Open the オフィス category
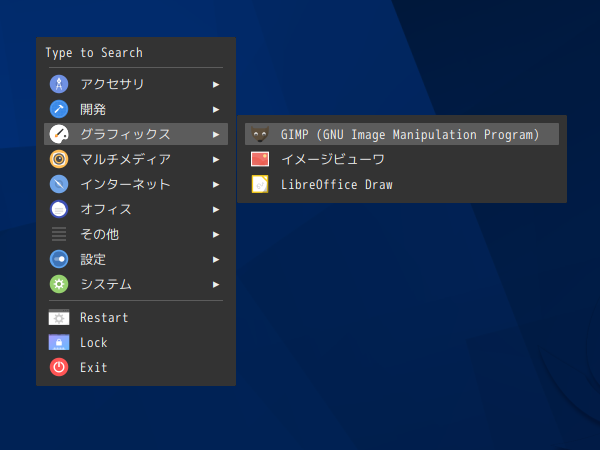The image size is (600, 450). 136,209
